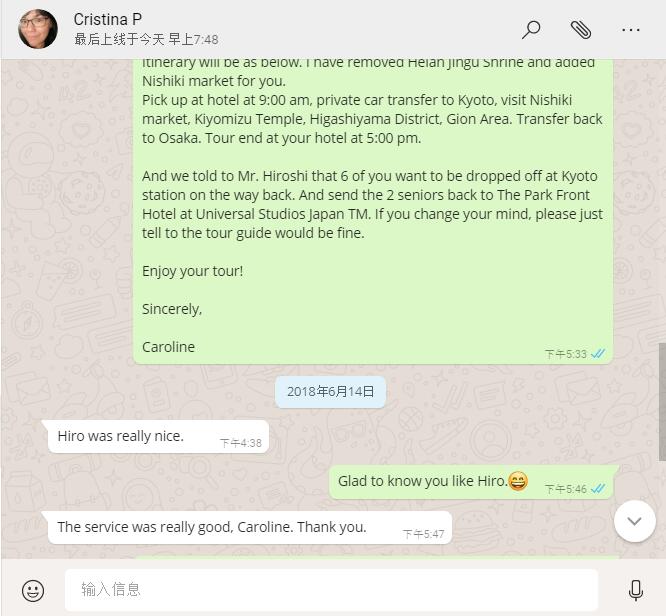Click blue double-check ticks on Caroline message
666x616 pixels.
click(598, 353)
